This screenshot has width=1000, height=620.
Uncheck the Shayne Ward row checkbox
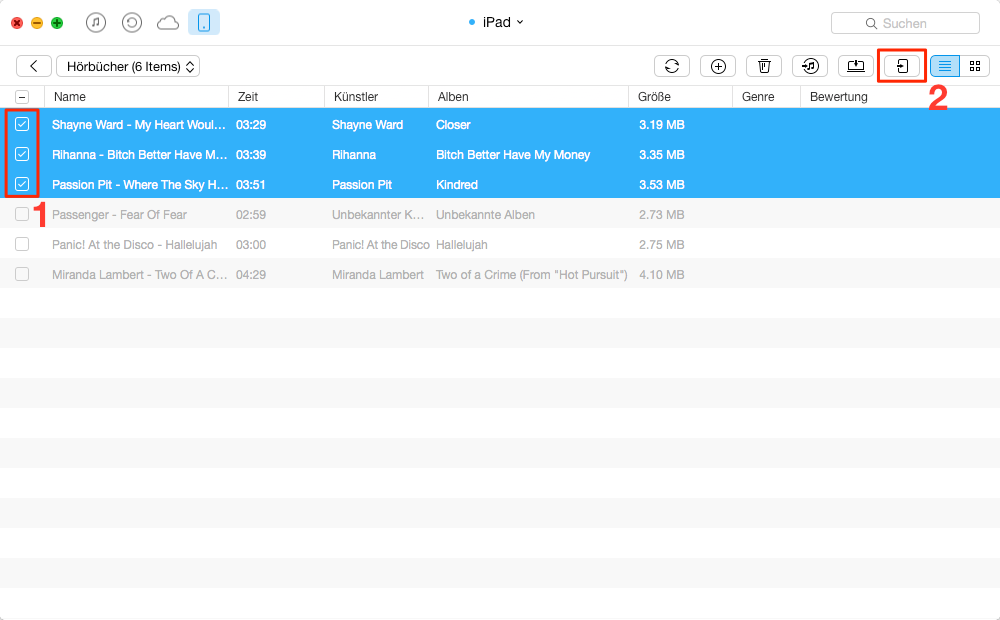[x=22, y=124]
